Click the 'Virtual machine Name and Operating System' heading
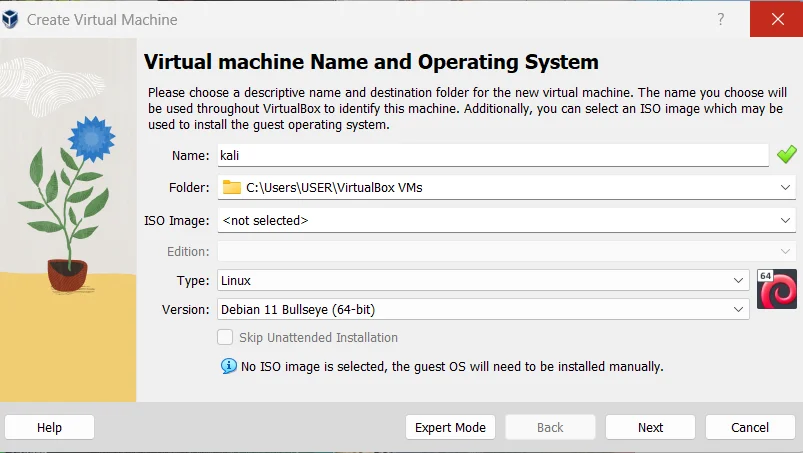The height and width of the screenshot is (453, 803). [x=371, y=62]
